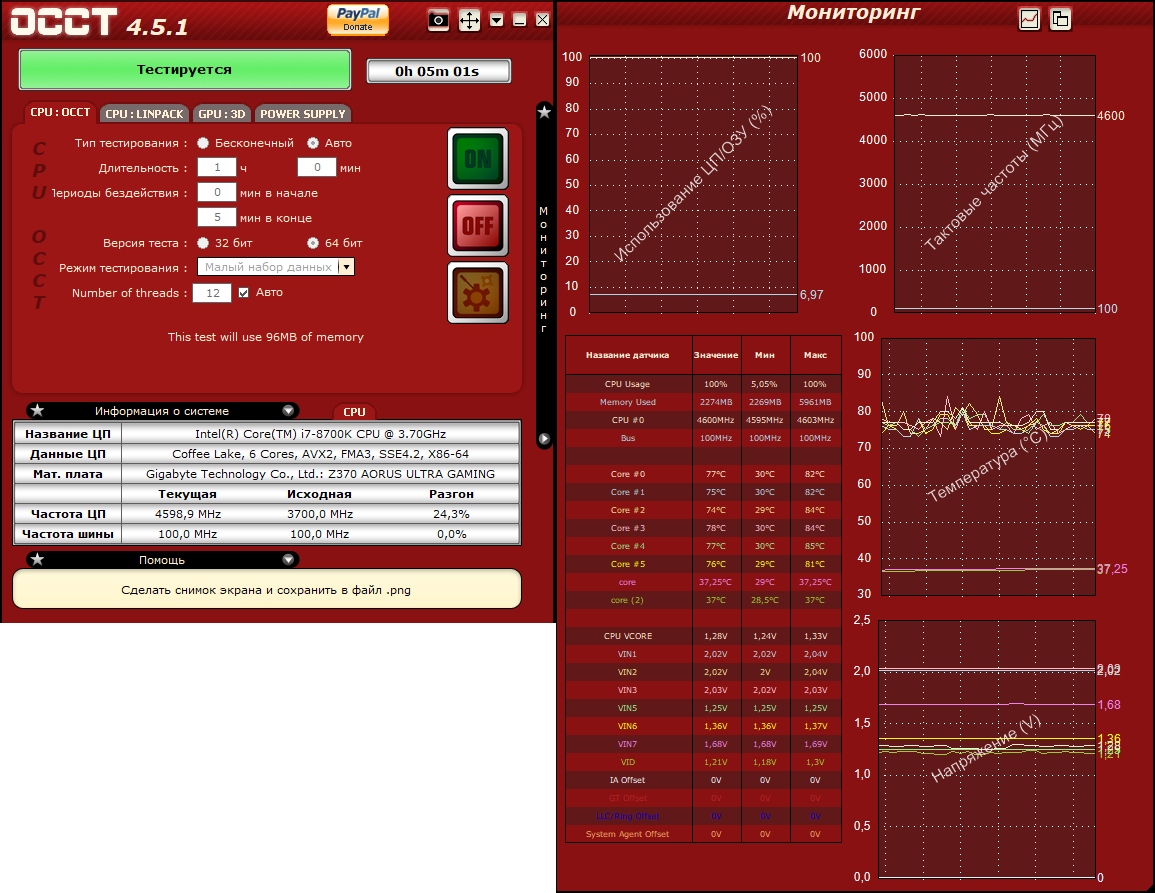Image resolution: width=1155 pixels, height=893 pixels.
Task: Select the Бесконечный test type radio
Action: tap(203, 143)
